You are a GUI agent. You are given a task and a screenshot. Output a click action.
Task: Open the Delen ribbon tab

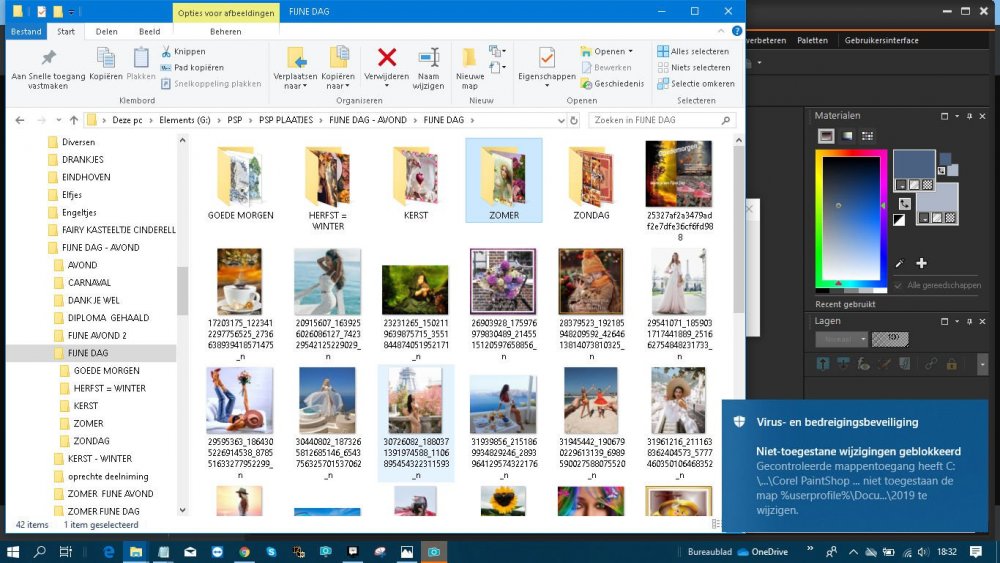coord(107,31)
